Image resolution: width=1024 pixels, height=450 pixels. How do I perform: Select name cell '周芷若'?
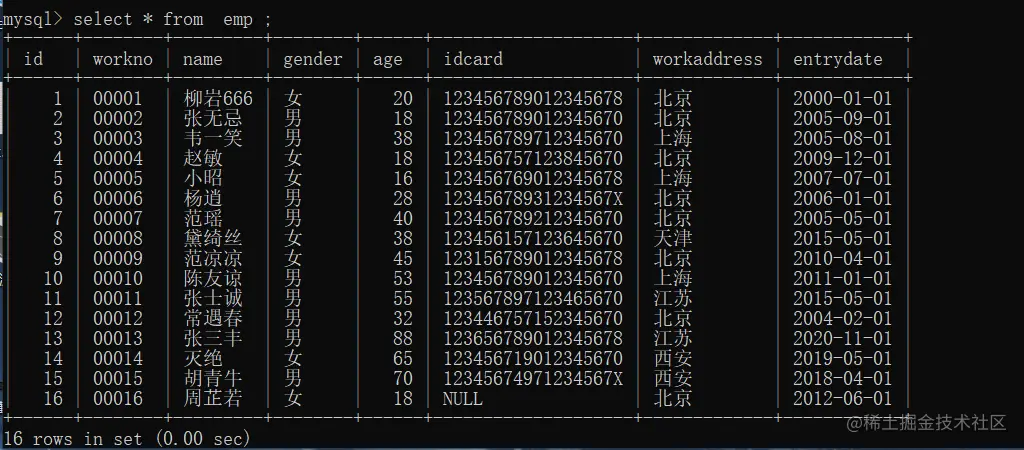point(213,398)
